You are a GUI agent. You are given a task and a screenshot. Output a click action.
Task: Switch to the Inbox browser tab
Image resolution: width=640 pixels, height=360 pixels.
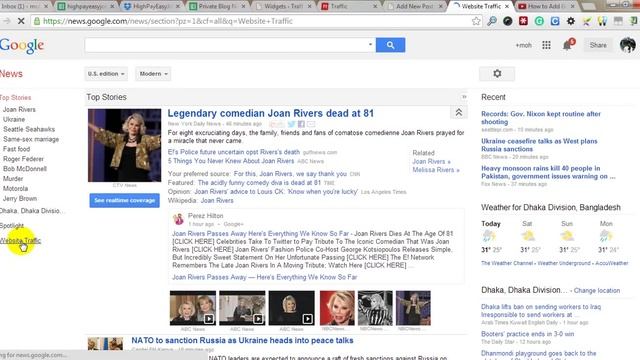[24, 6]
